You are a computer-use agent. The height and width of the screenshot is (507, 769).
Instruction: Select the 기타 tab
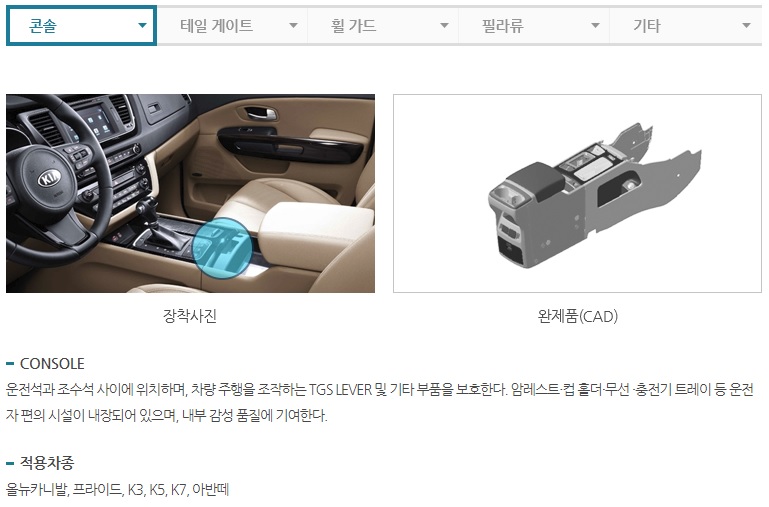click(x=686, y=25)
